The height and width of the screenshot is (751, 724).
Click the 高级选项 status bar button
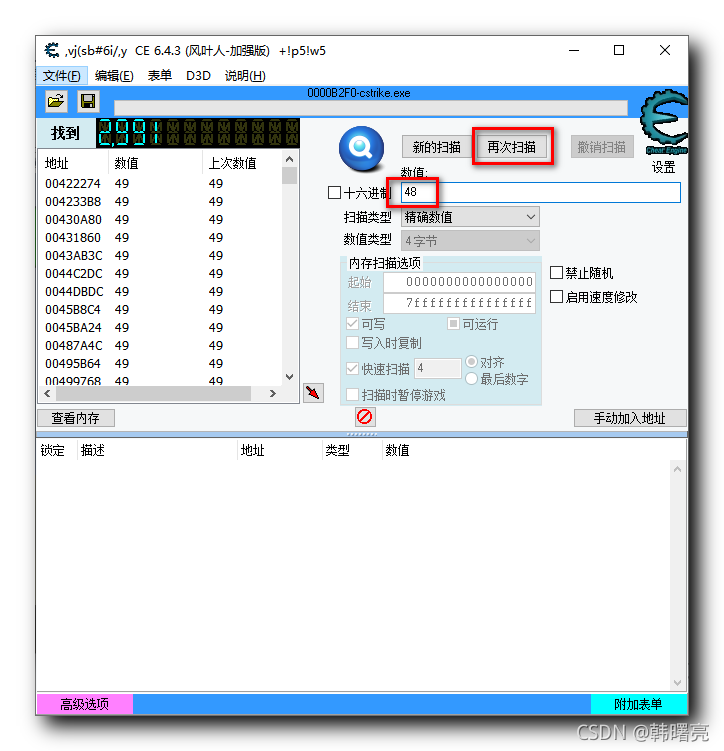tap(85, 704)
